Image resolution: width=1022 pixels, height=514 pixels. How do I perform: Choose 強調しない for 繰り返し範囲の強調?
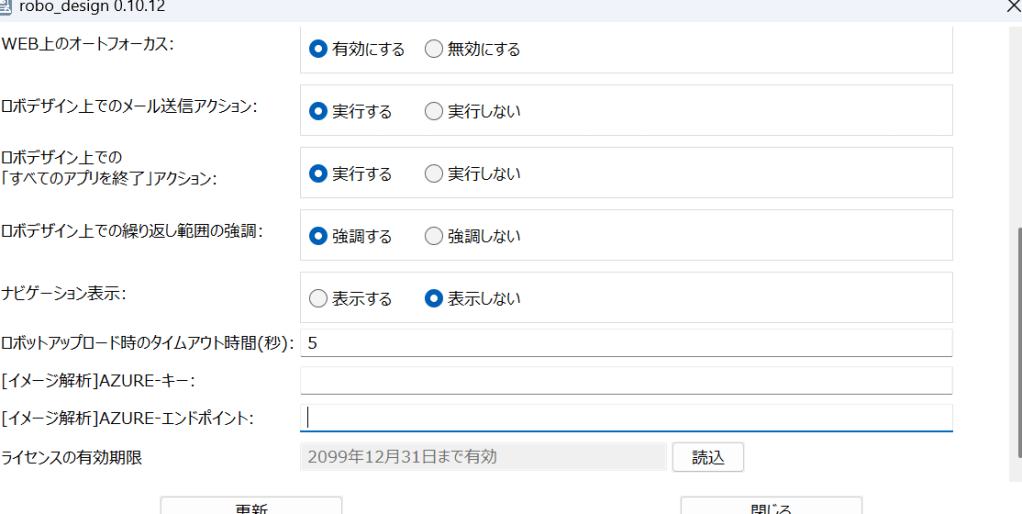pyautogui.click(x=434, y=236)
